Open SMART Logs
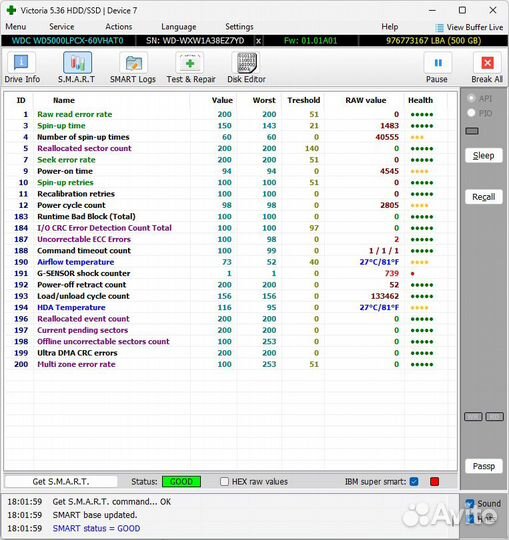Screen dimensions: 509x540 (x=133, y=68)
